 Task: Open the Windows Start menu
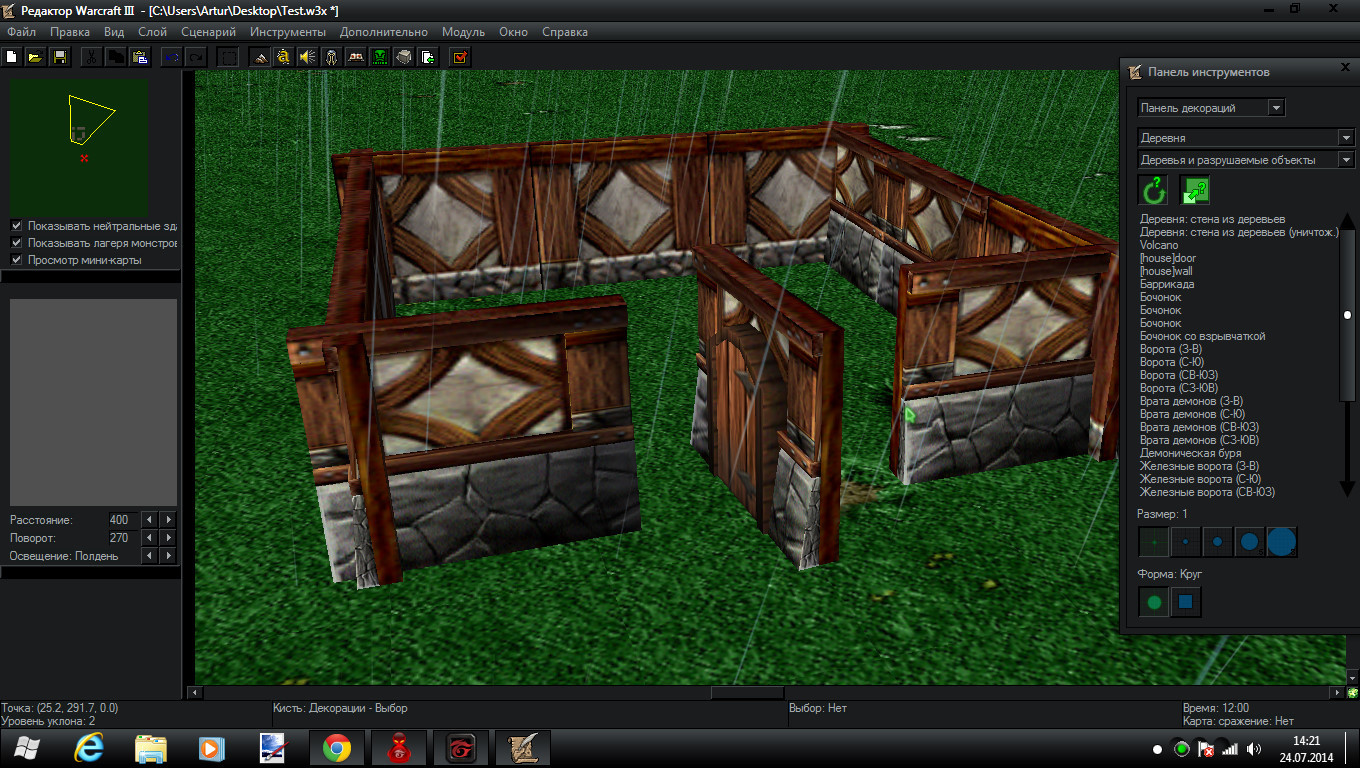click(x=28, y=749)
